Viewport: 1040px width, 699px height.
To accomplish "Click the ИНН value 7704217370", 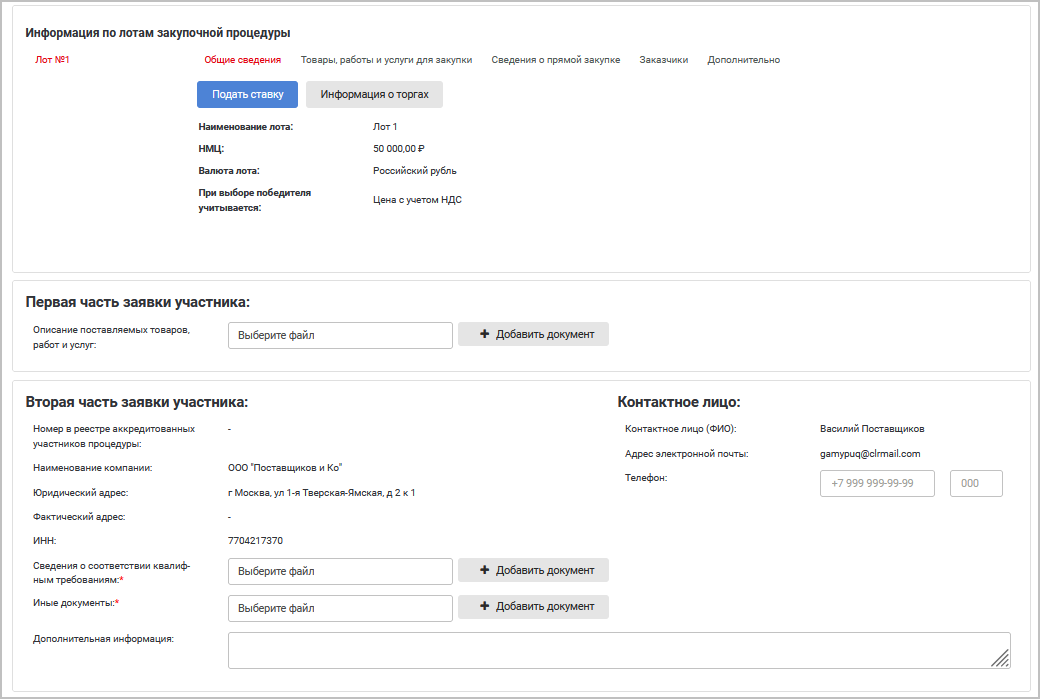I will [255, 541].
